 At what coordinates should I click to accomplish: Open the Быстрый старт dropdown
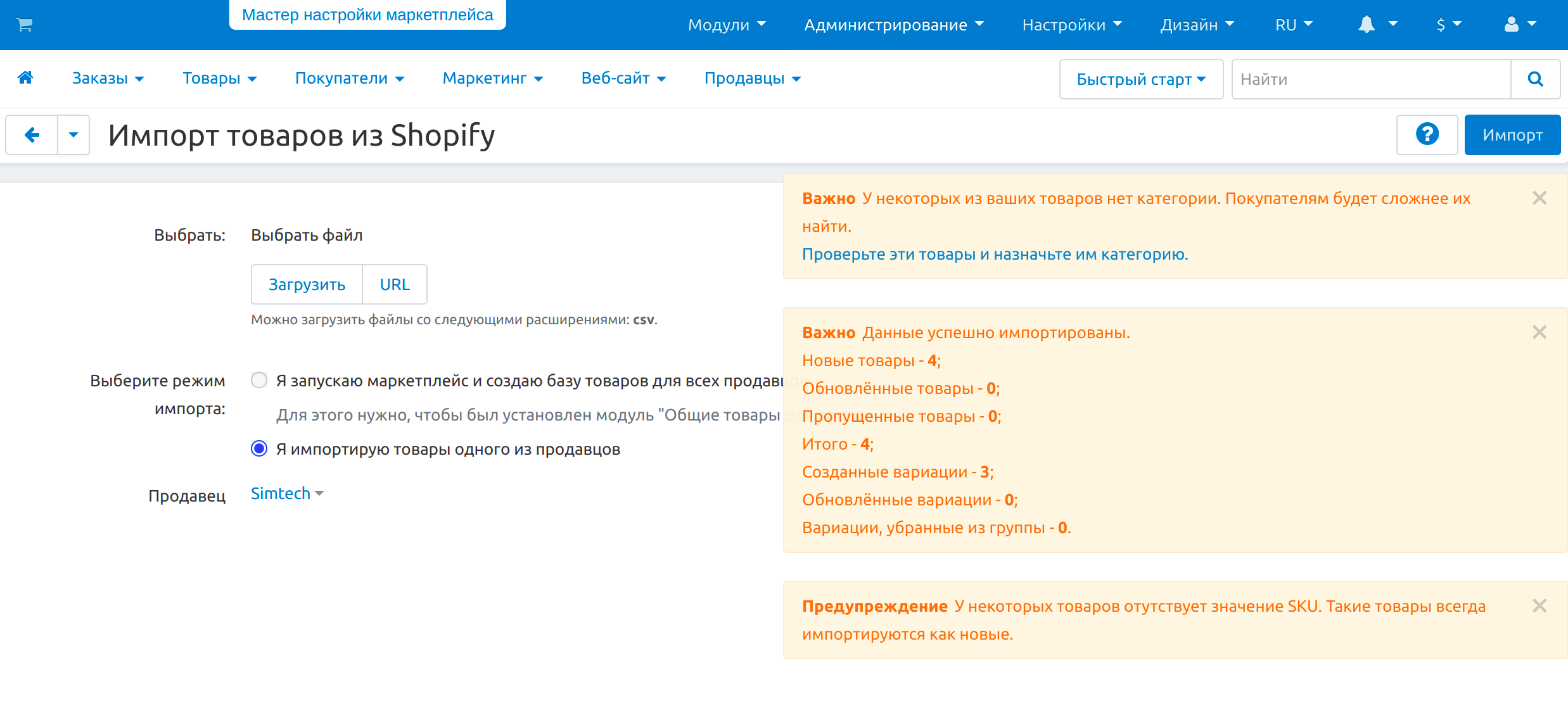pyautogui.click(x=1140, y=79)
